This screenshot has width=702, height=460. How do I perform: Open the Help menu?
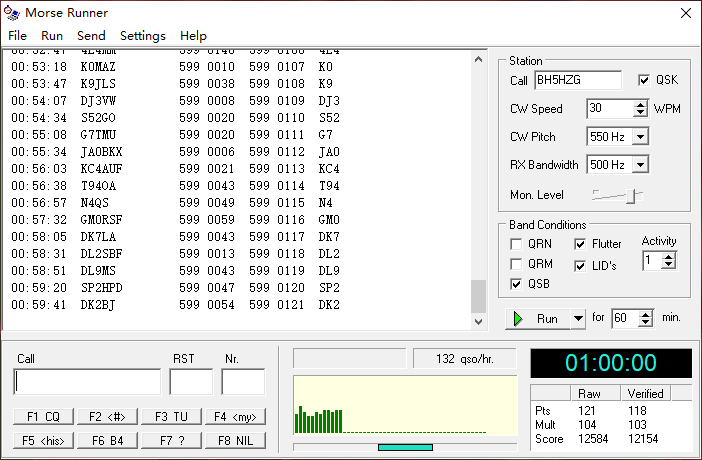click(193, 36)
